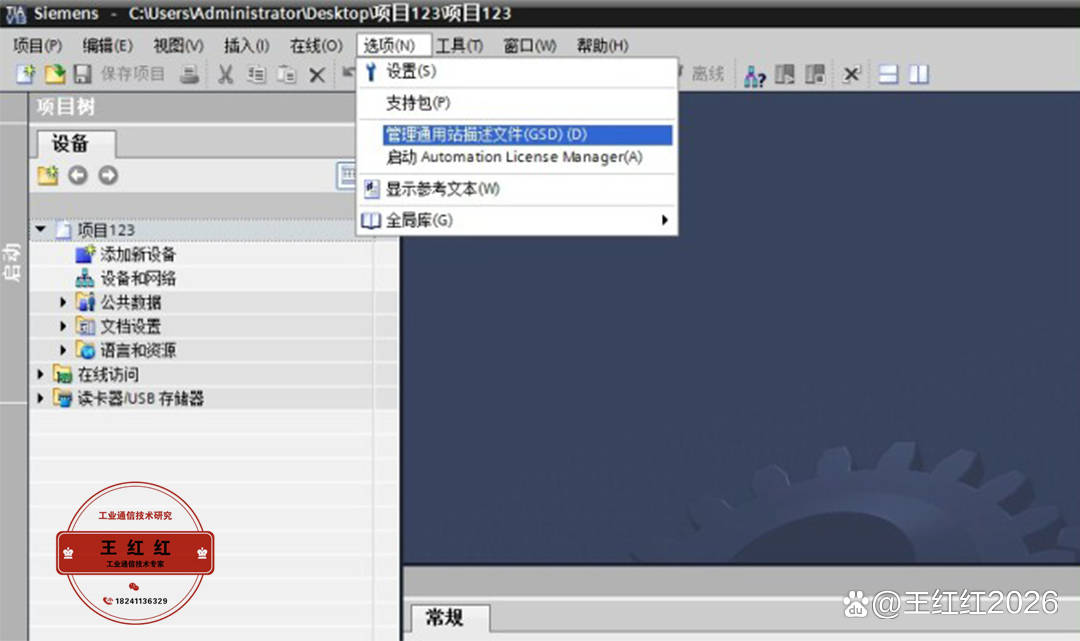Open the 在线(O) menu

pyautogui.click(x=316, y=45)
